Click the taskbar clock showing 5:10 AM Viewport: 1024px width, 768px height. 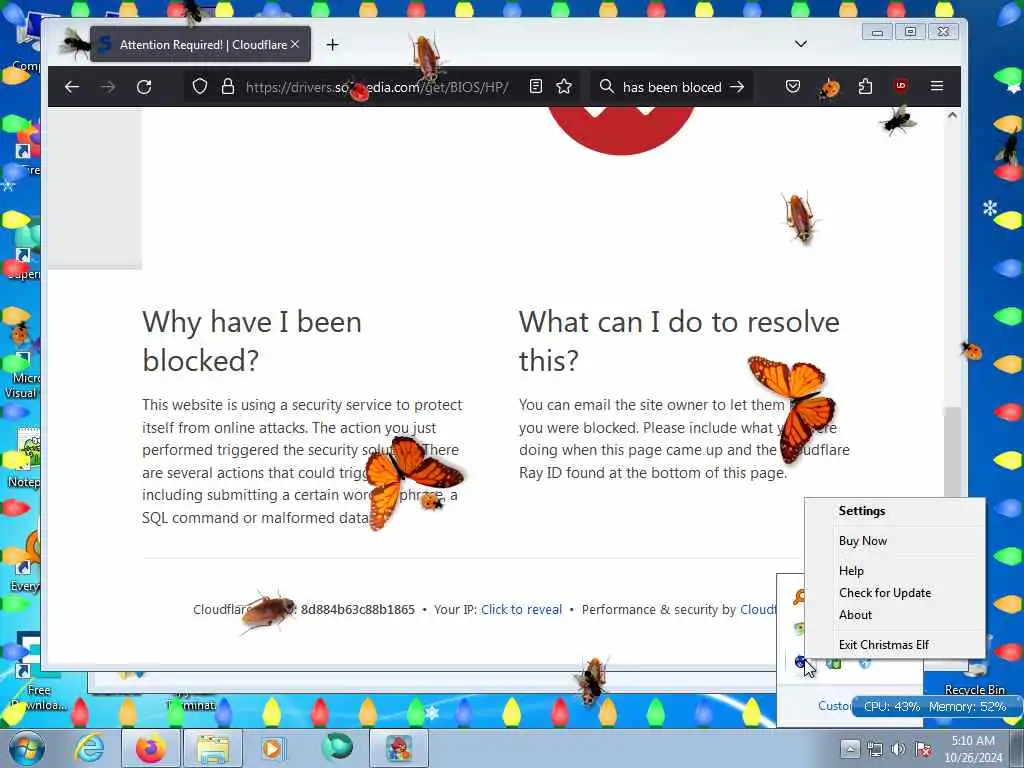[973, 748]
